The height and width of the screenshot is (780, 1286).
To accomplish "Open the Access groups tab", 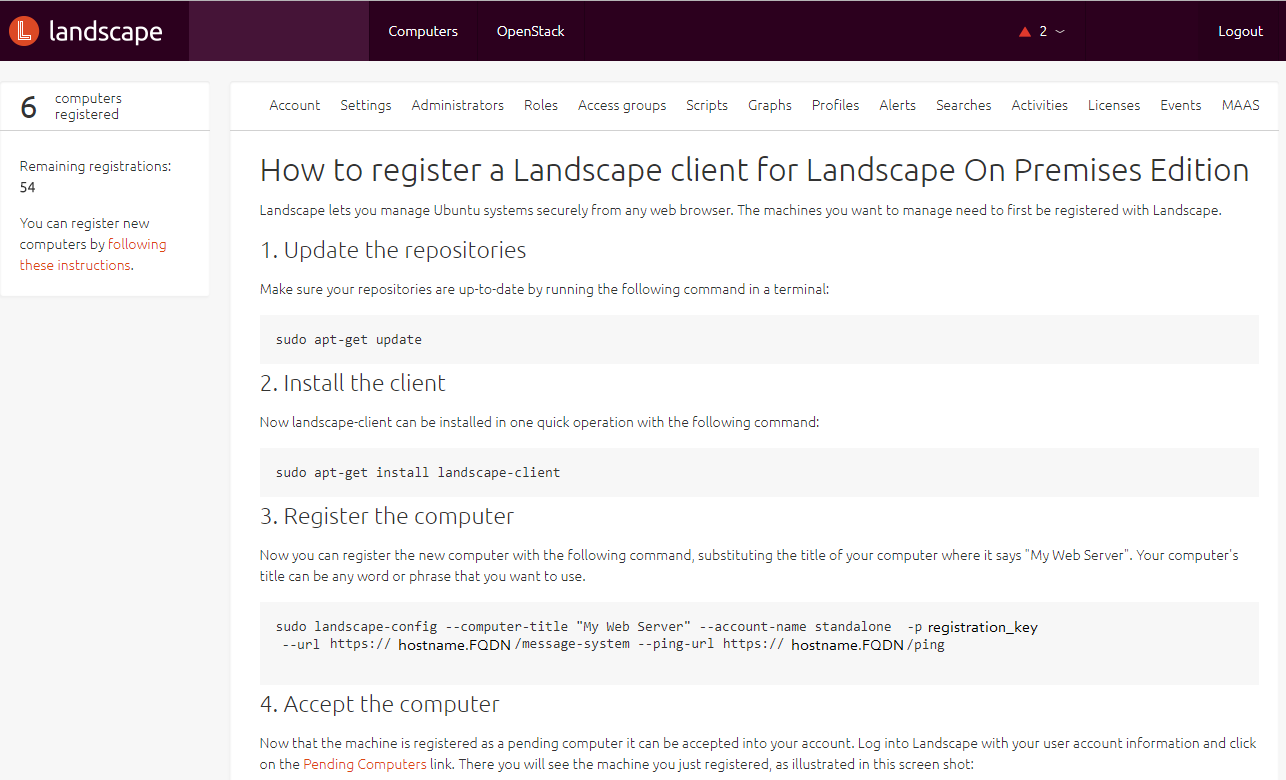I will tap(621, 105).
